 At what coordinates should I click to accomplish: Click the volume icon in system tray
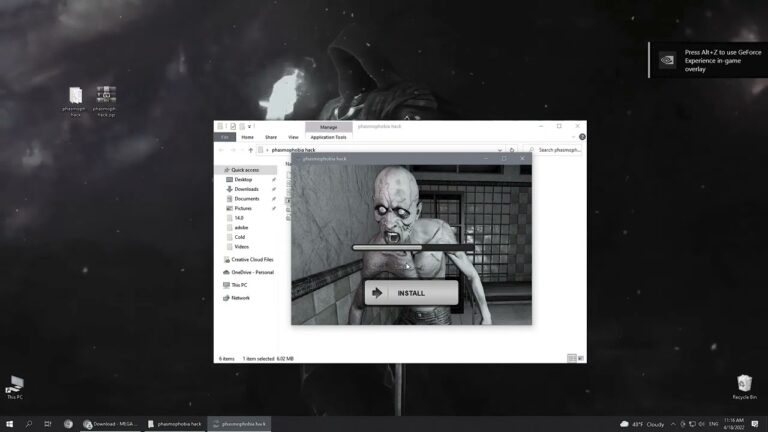[x=701, y=424]
